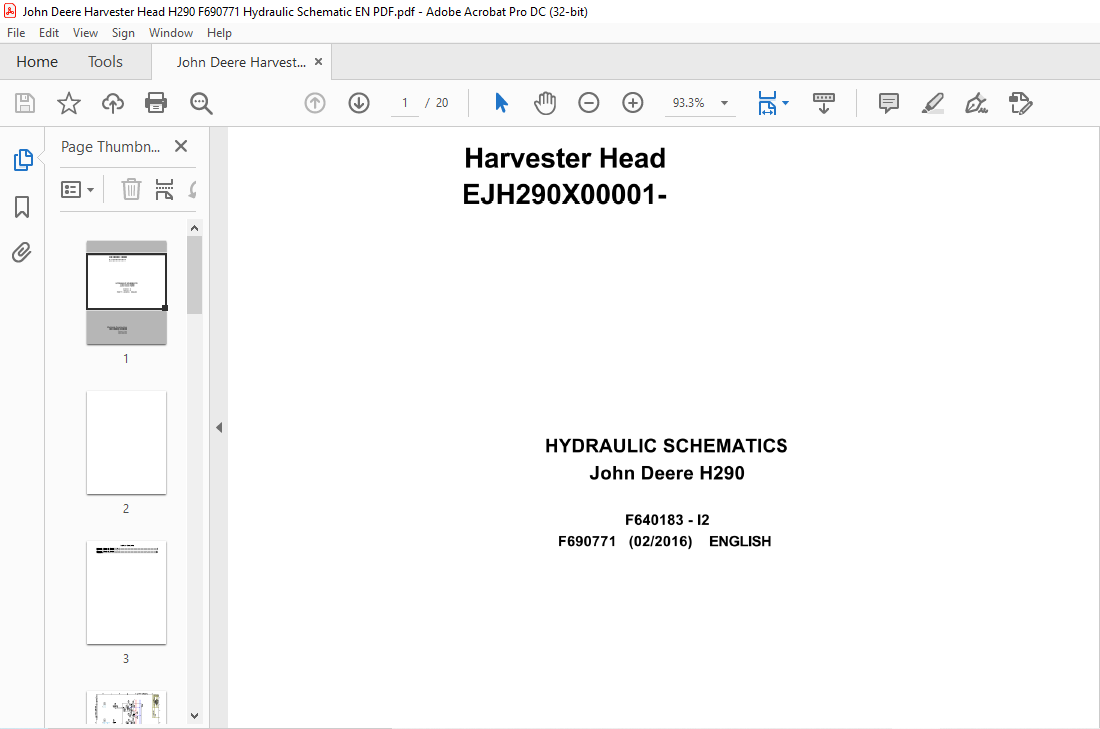
Task: Open the Help menu
Action: point(219,33)
